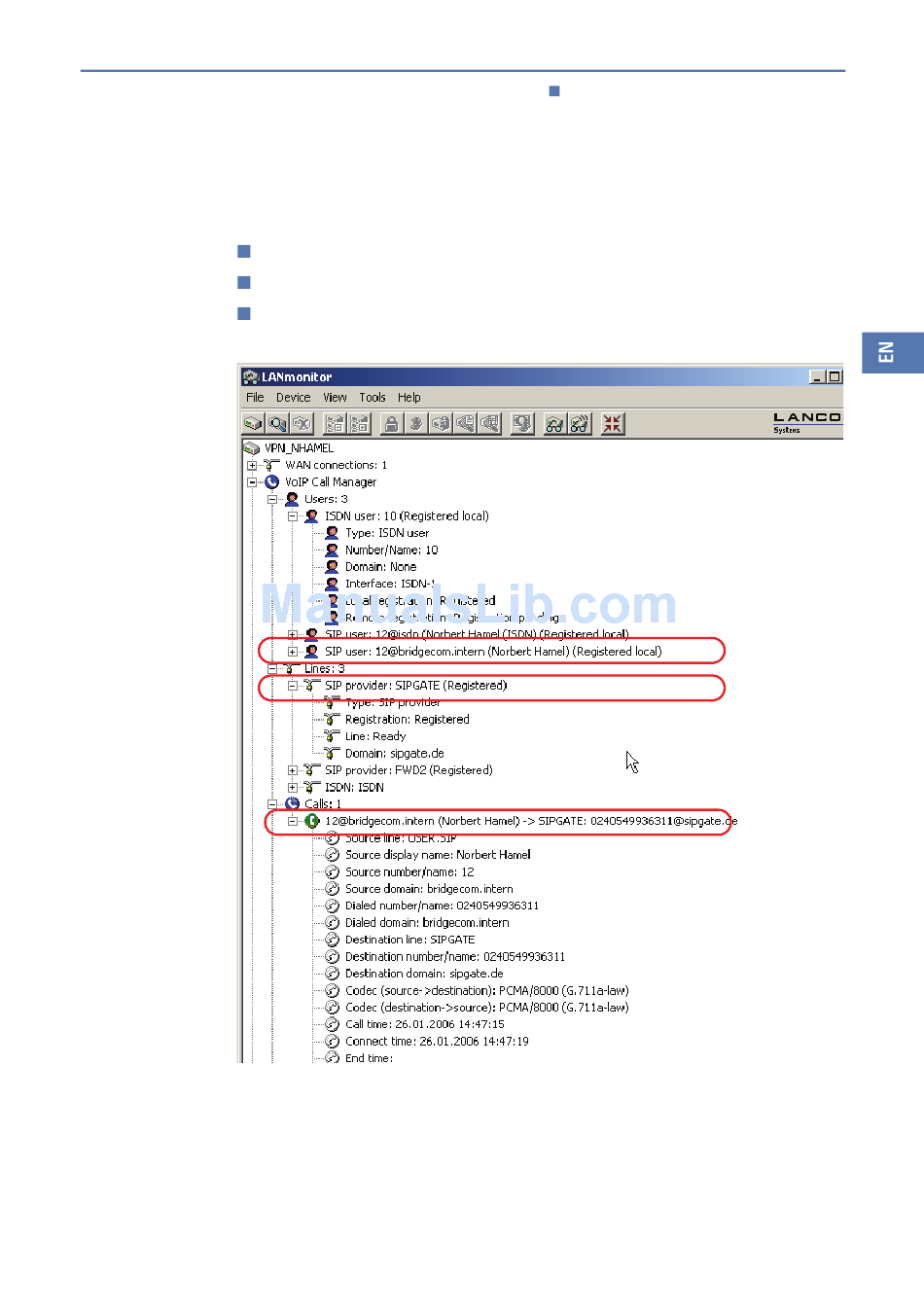Select the 'Domain: sipgate.de' tree entry
This screenshot has width=924, height=1314.
tap(394, 754)
